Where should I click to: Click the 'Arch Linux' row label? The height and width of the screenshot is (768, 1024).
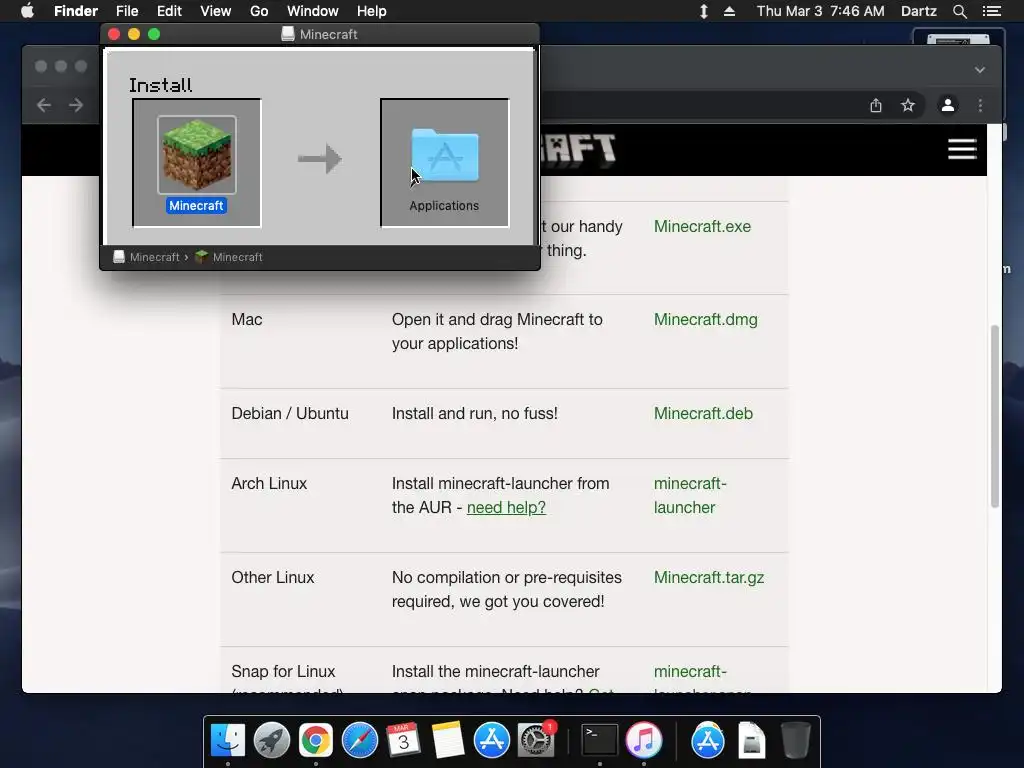[269, 483]
